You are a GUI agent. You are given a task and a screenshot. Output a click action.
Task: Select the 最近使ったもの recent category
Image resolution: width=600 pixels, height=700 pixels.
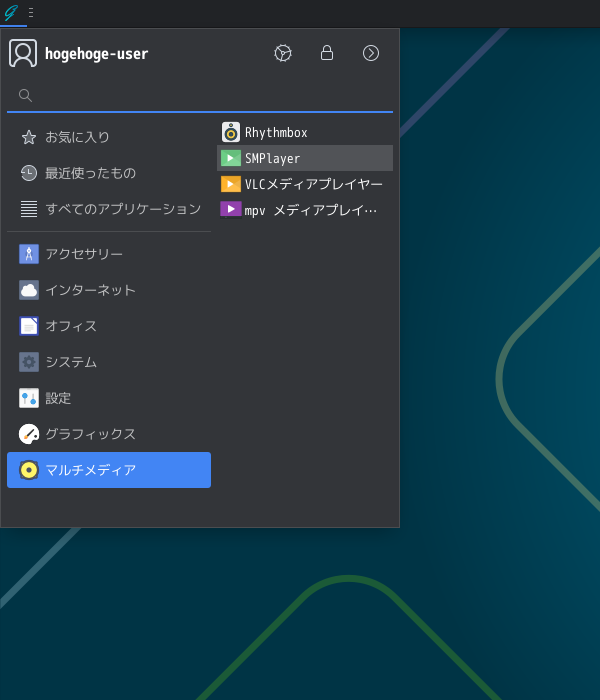[x=109, y=173]
